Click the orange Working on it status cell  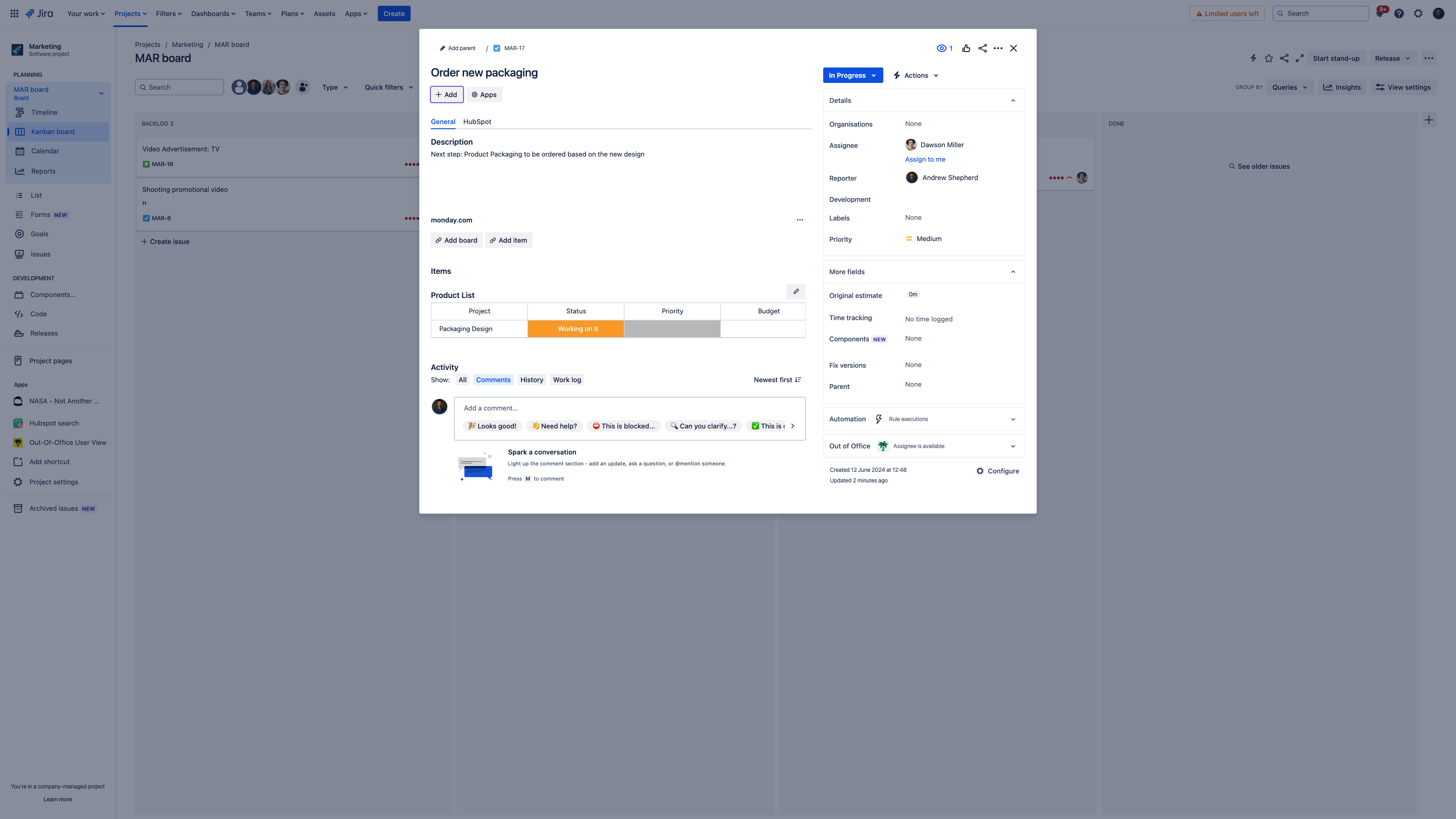tap(576, 329)
